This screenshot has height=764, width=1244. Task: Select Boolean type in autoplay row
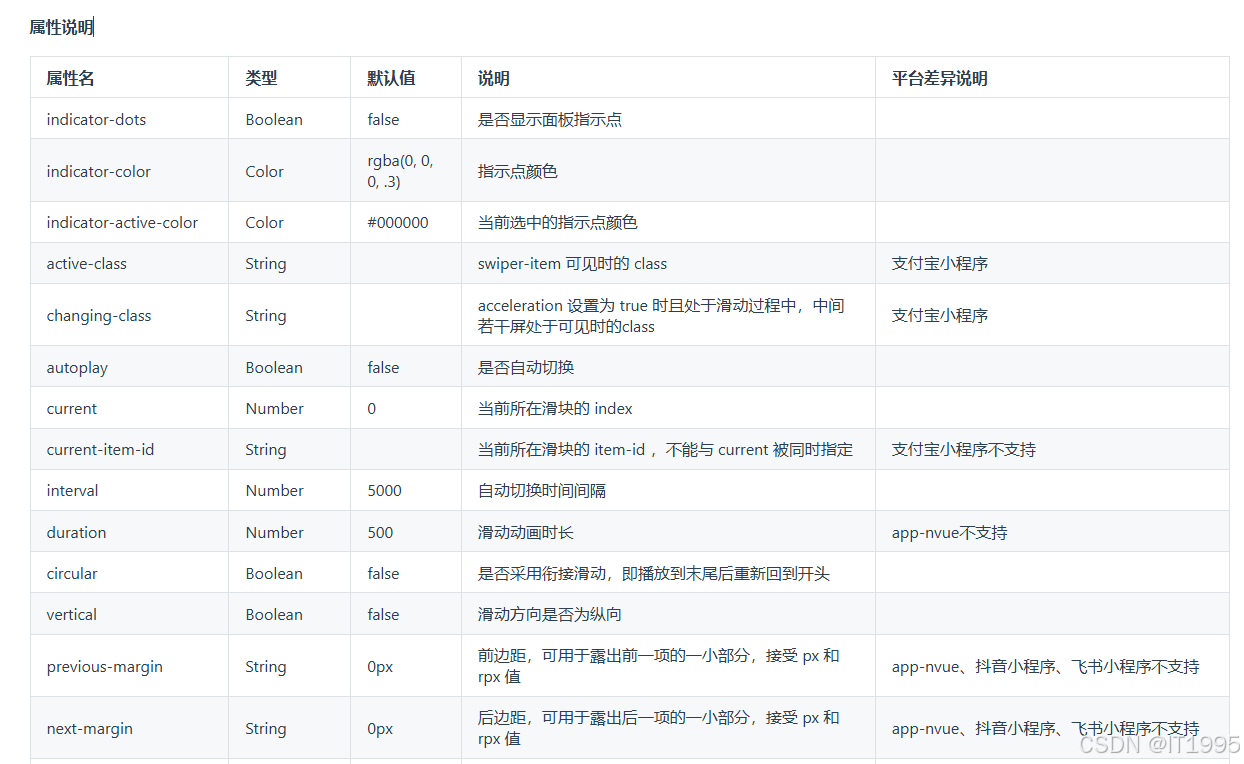click(274, 367)
